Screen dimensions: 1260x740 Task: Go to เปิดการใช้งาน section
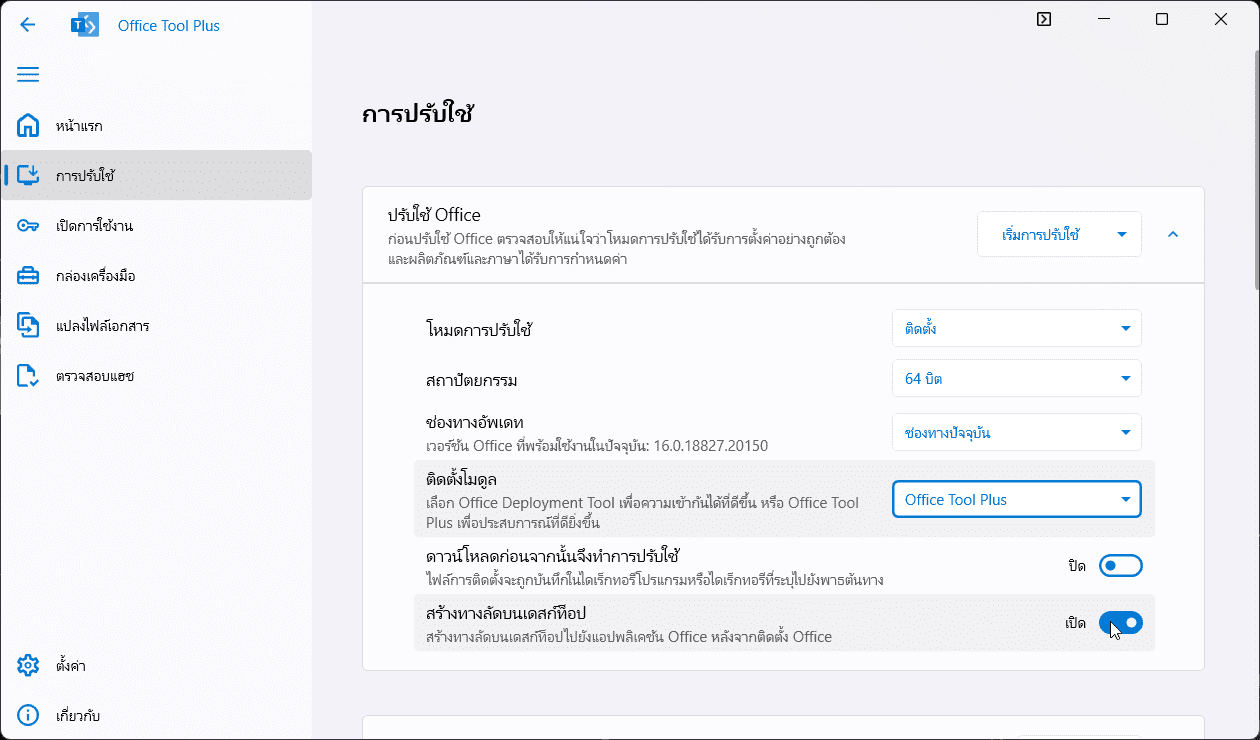(156, 226)
